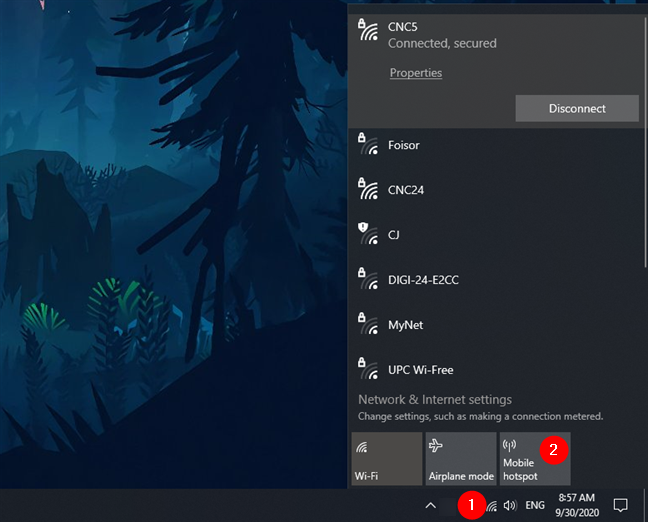Click the Foisor Wi-Fi signal icon
This screenshot has width=648, height=522.
368,144
